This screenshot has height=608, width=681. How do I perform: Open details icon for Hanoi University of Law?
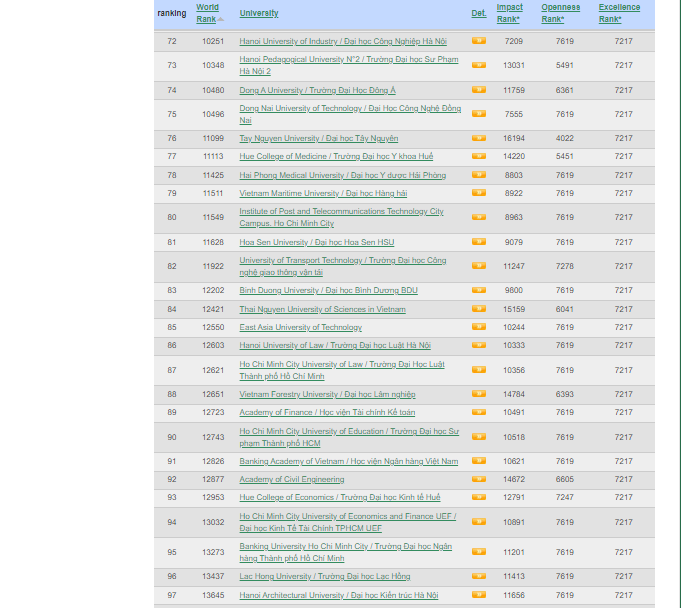(x=479, y=345)
